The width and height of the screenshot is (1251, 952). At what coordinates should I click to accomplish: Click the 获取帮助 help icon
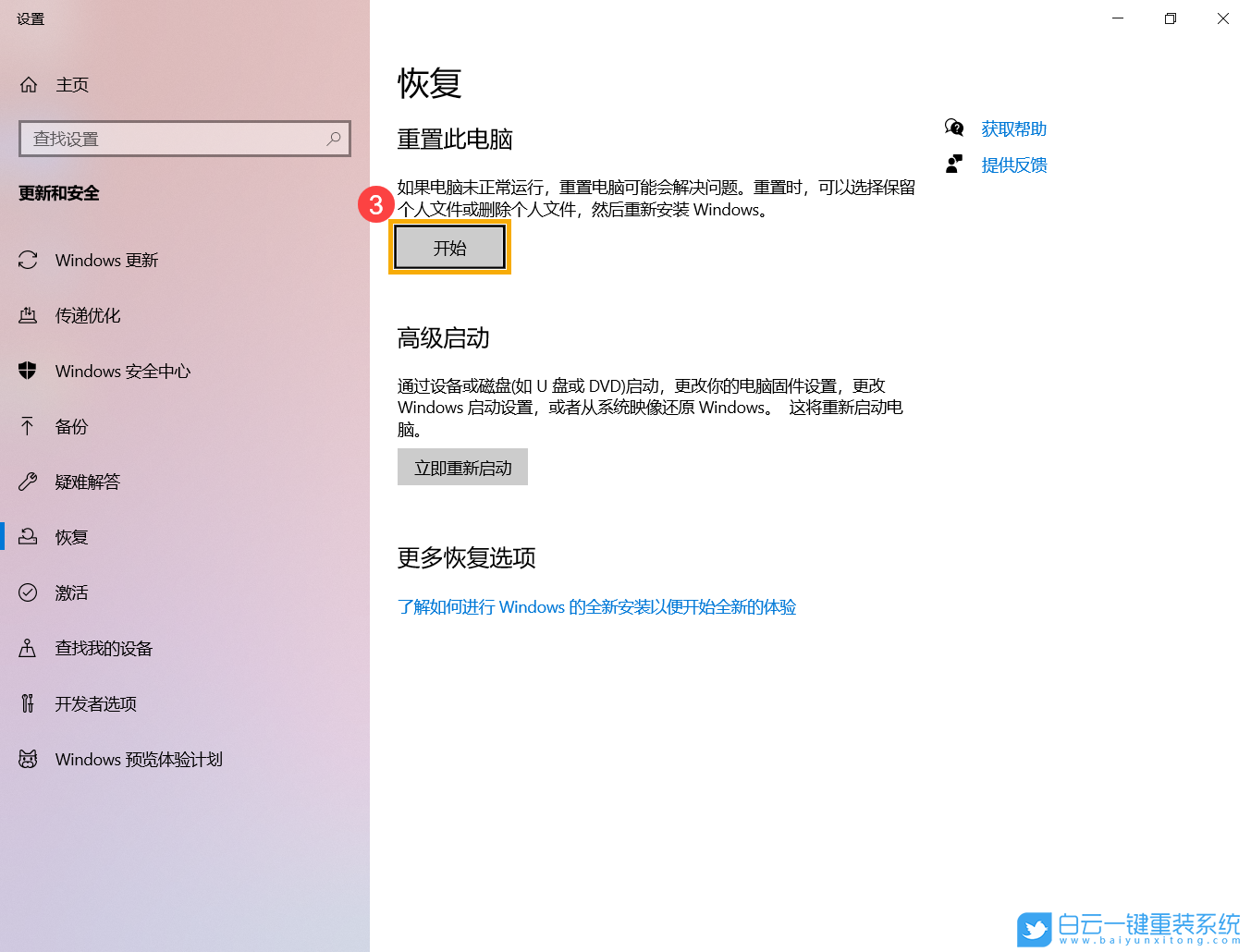[x=954, y=128]
